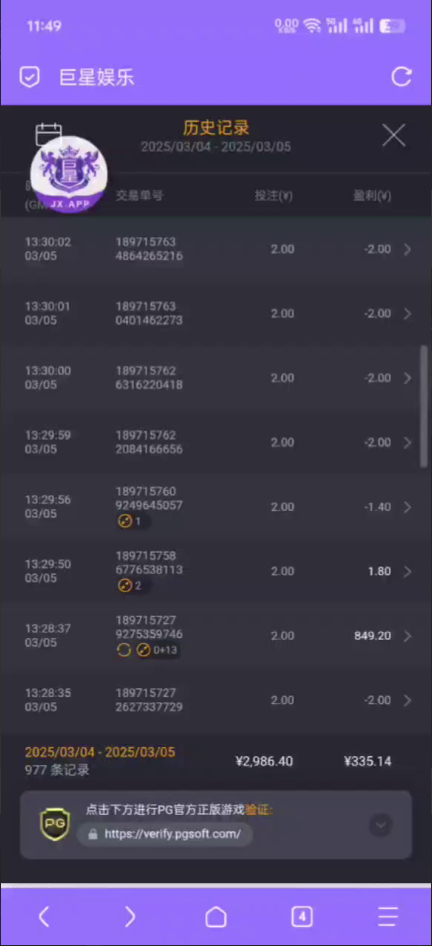The height and width of the screenshot is (946, 432).
Task: Expand the 849.20 profit record details
Action: [407, 636]
